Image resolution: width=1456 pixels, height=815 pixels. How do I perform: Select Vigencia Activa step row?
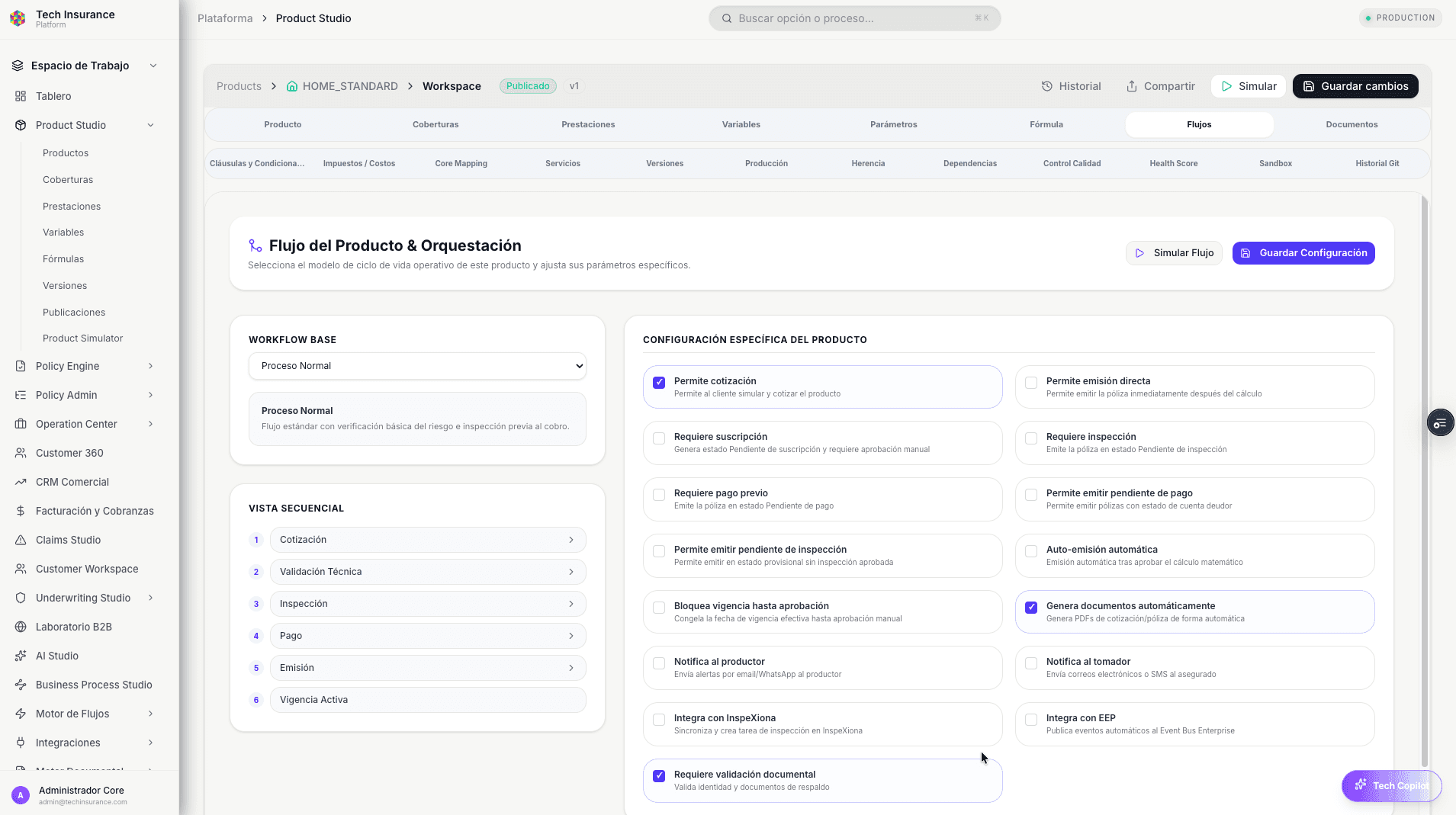pyautogui.click(x=428, y=700)
